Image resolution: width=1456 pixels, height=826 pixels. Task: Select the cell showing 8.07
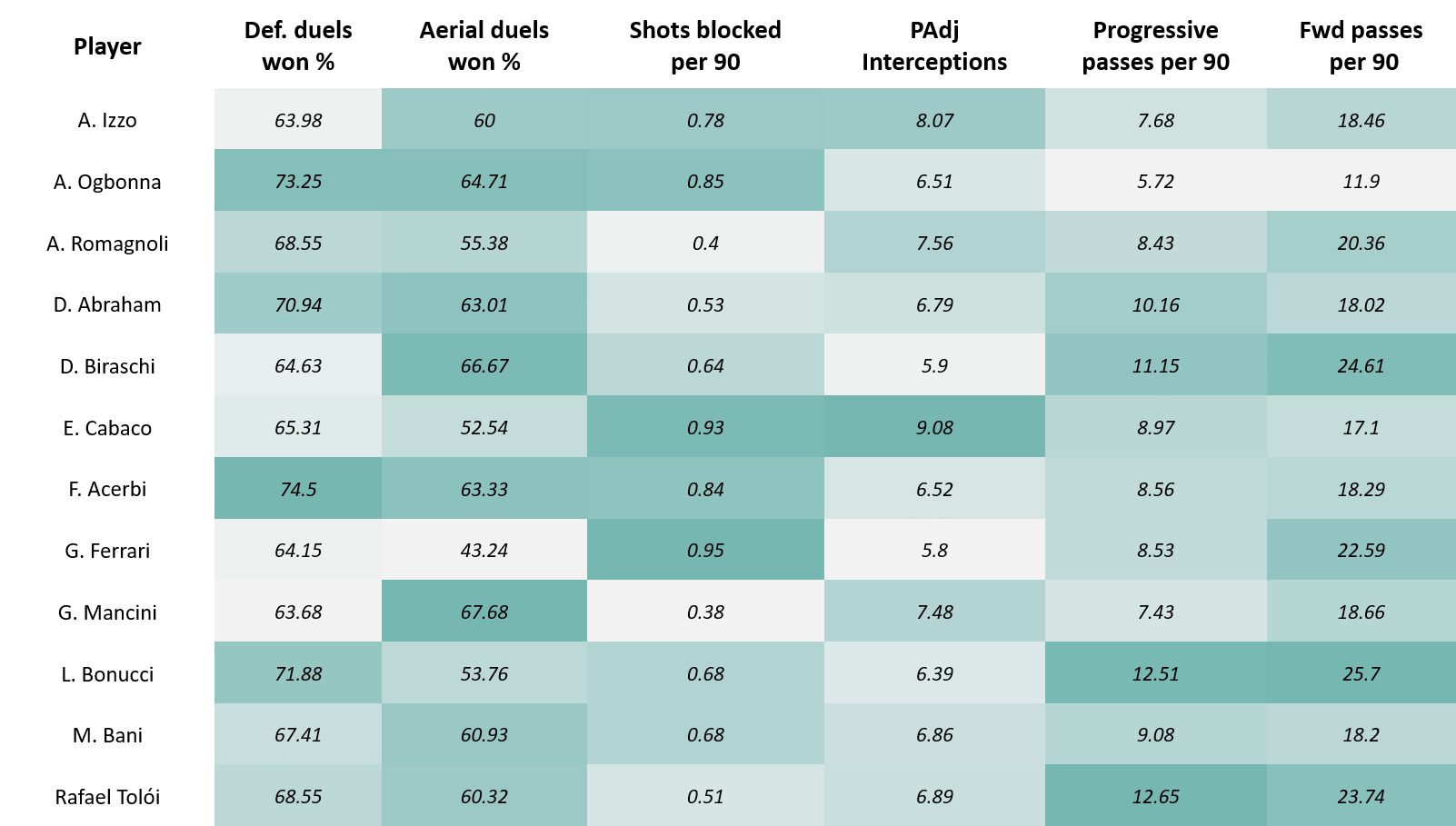point(934,119)
